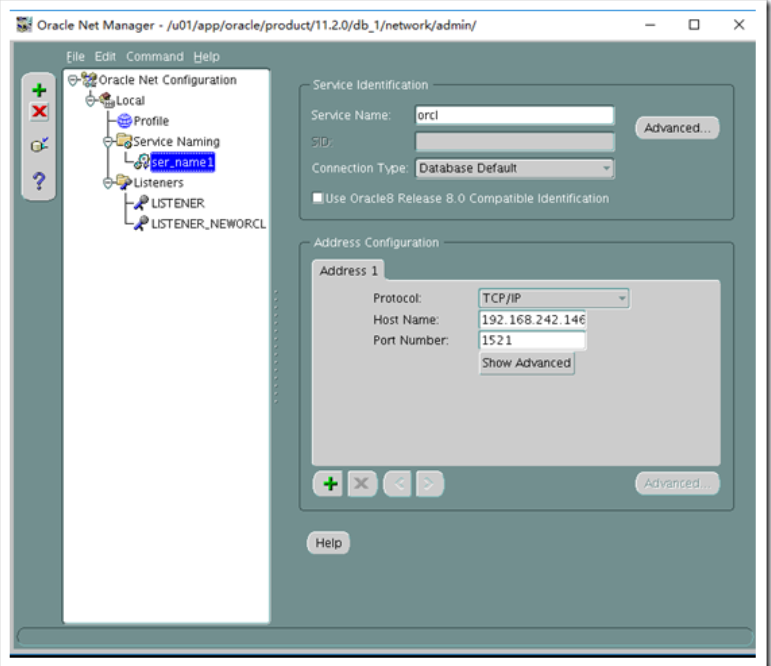Click the Local node icon in tree
Image resolution: width=771 pixels, height=666 pixels.
click(107, 100)
